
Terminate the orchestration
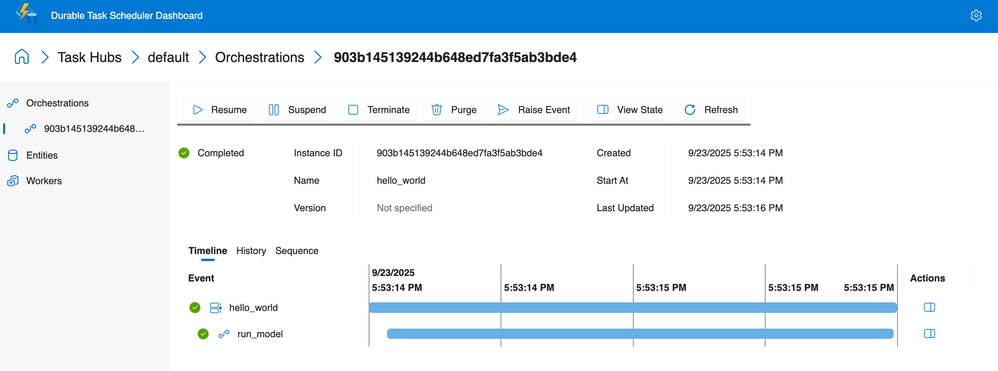coord(378,109)
